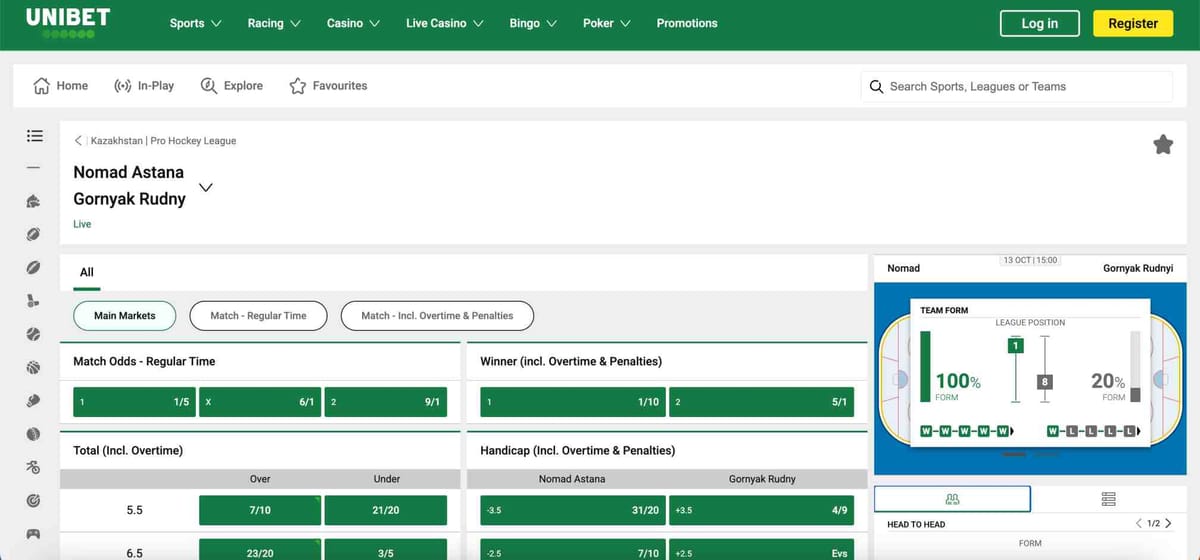
Task: Collapse Total (Incl. Overtime) section
Action: tap(261, 451)
